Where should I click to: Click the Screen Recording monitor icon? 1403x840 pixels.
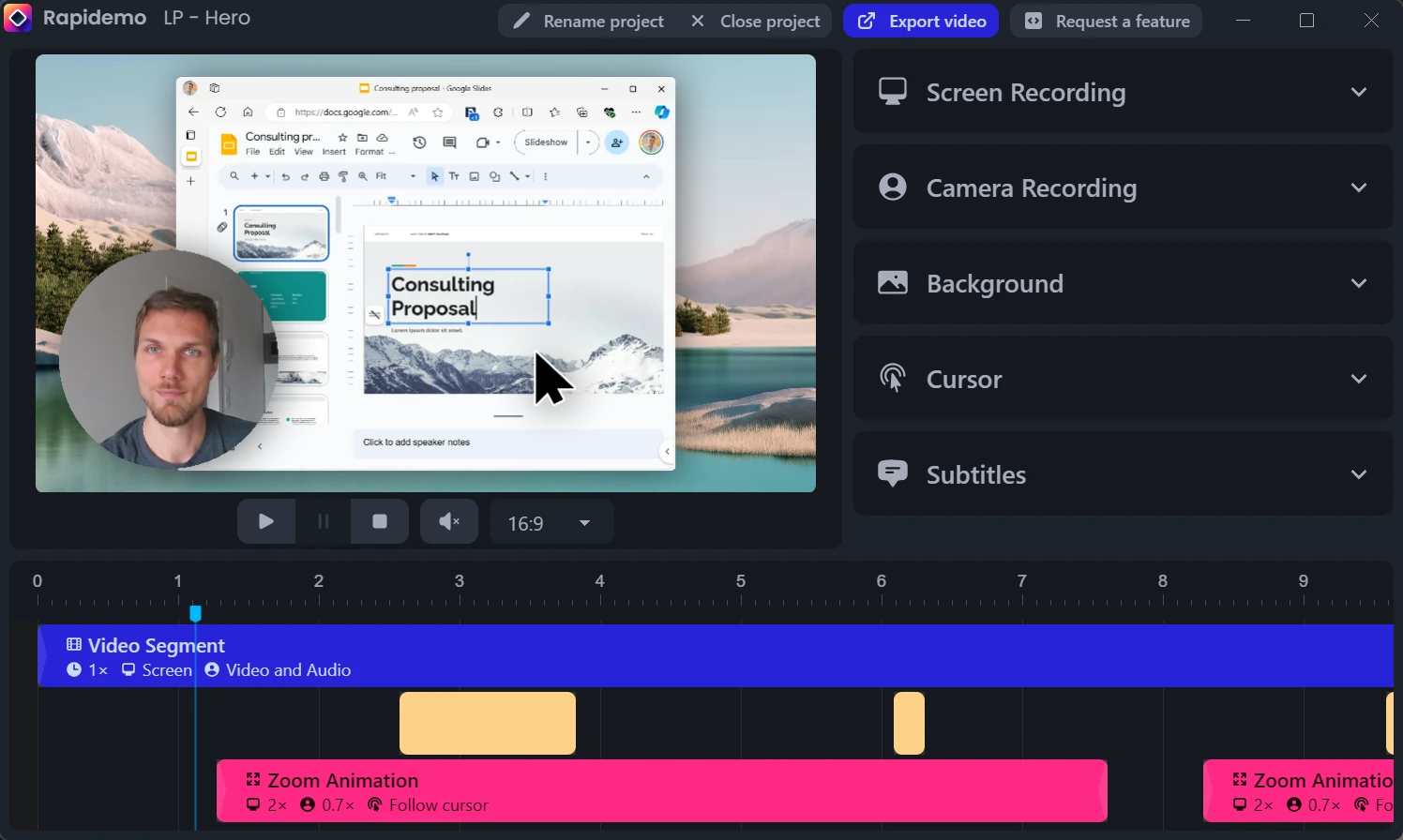(x=892, y=90)
